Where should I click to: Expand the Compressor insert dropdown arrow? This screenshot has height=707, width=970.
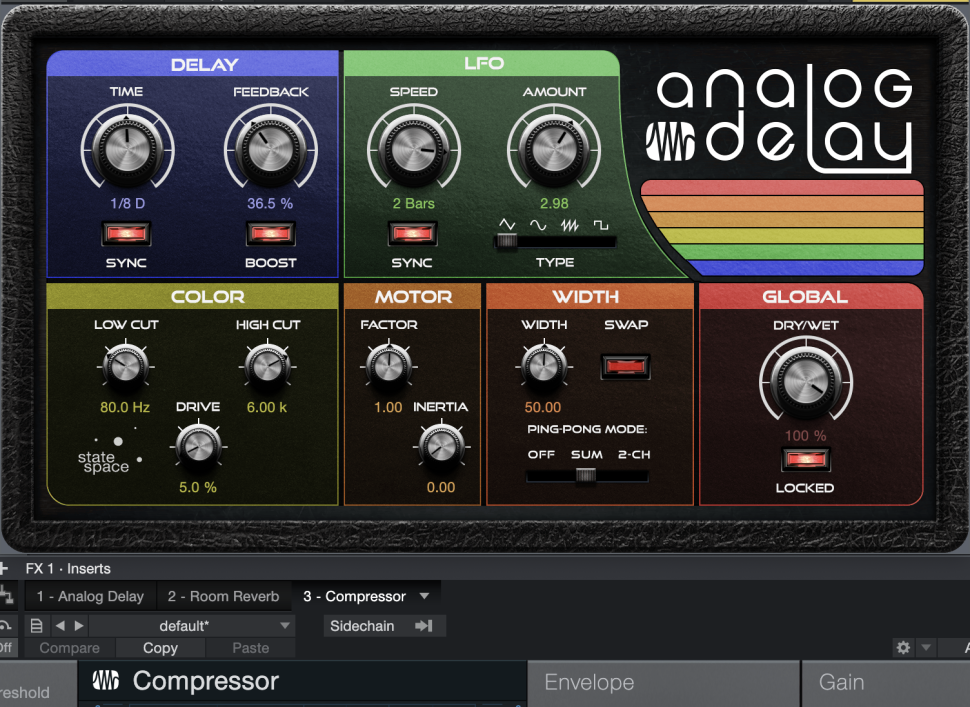(424, 596)
